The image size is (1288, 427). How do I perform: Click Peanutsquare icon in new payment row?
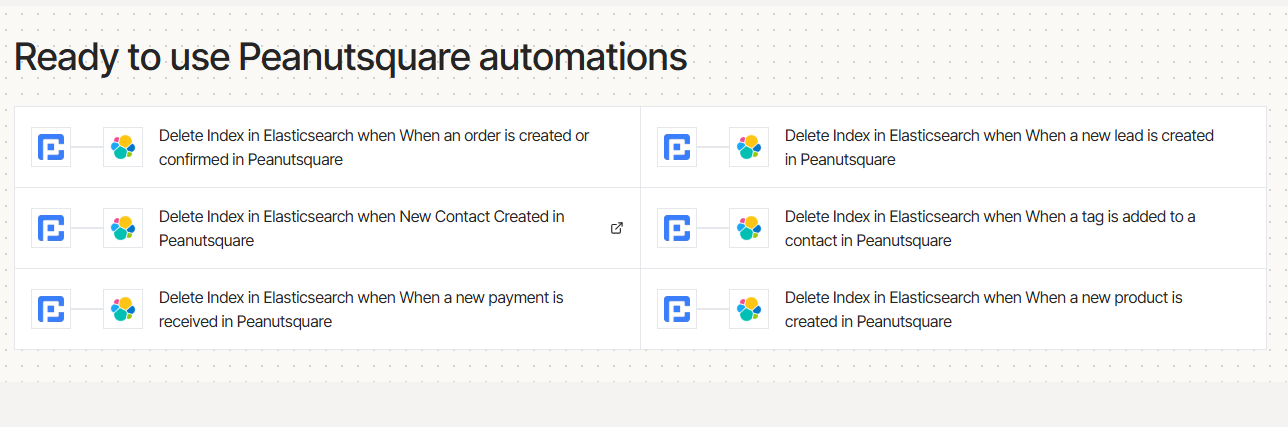[x=51, y=309]
